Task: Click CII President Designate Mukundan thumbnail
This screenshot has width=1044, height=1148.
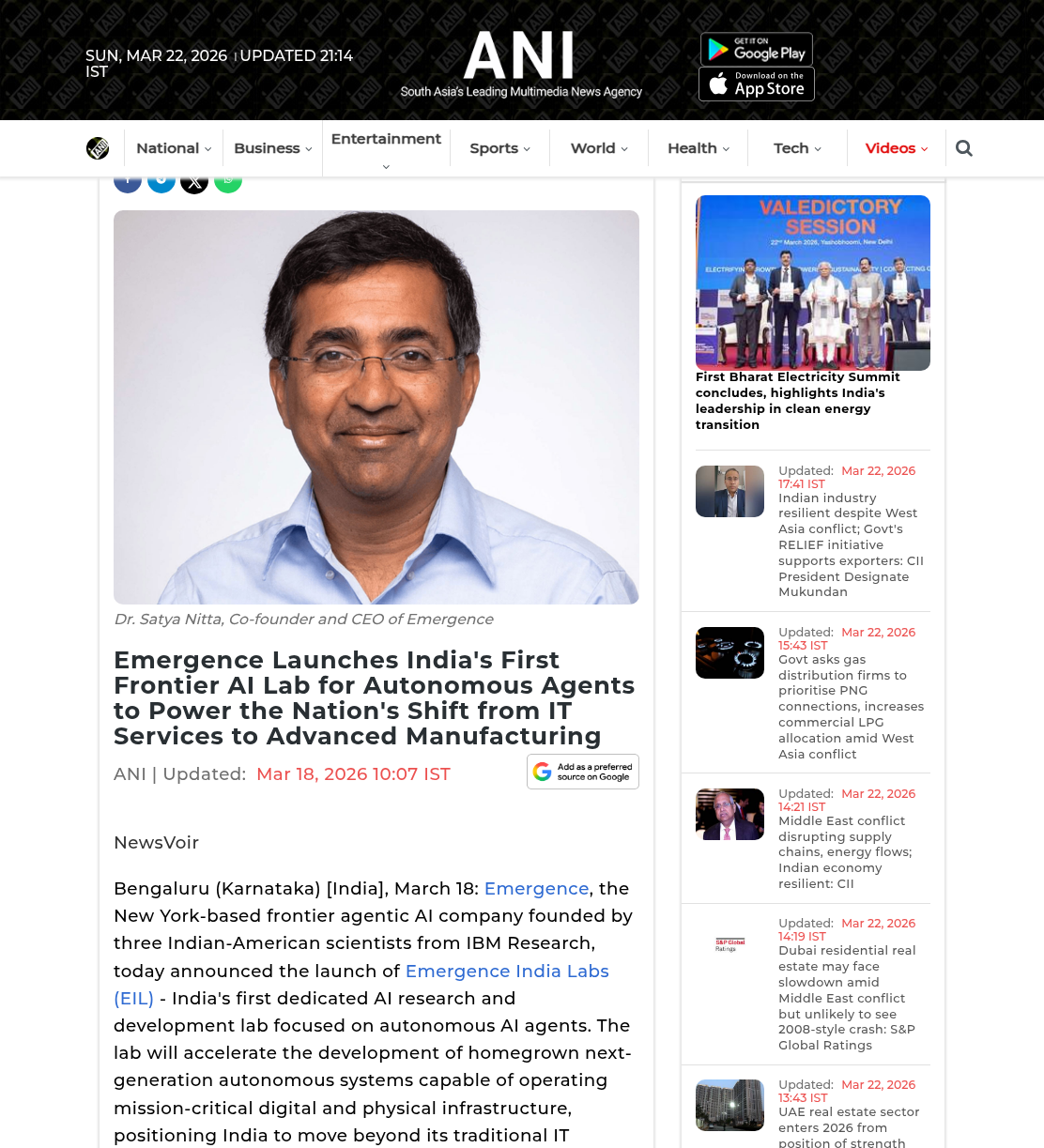Action: 729,491
